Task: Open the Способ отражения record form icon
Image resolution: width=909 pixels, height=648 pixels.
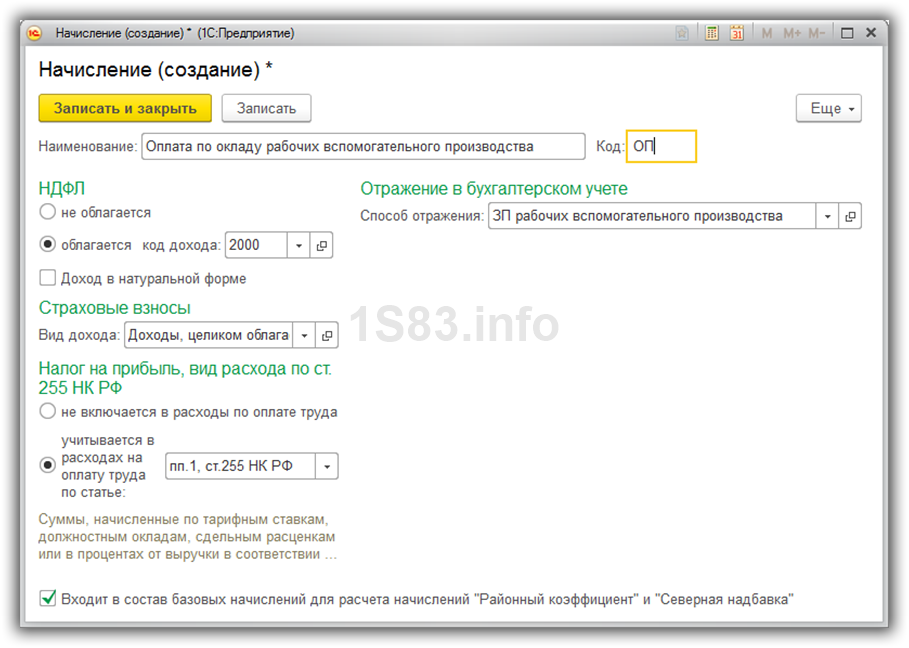Action: [x=850, y=216]
